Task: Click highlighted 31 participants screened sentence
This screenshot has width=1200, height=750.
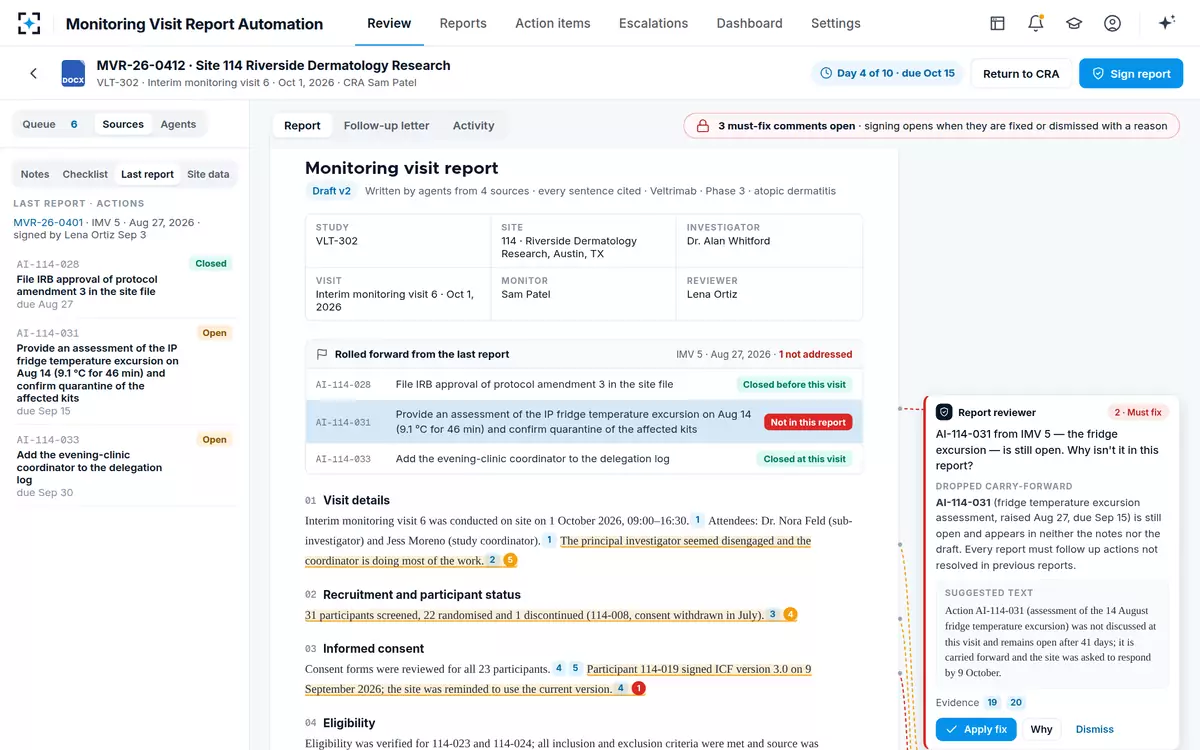Action: (x=534, y=614)
